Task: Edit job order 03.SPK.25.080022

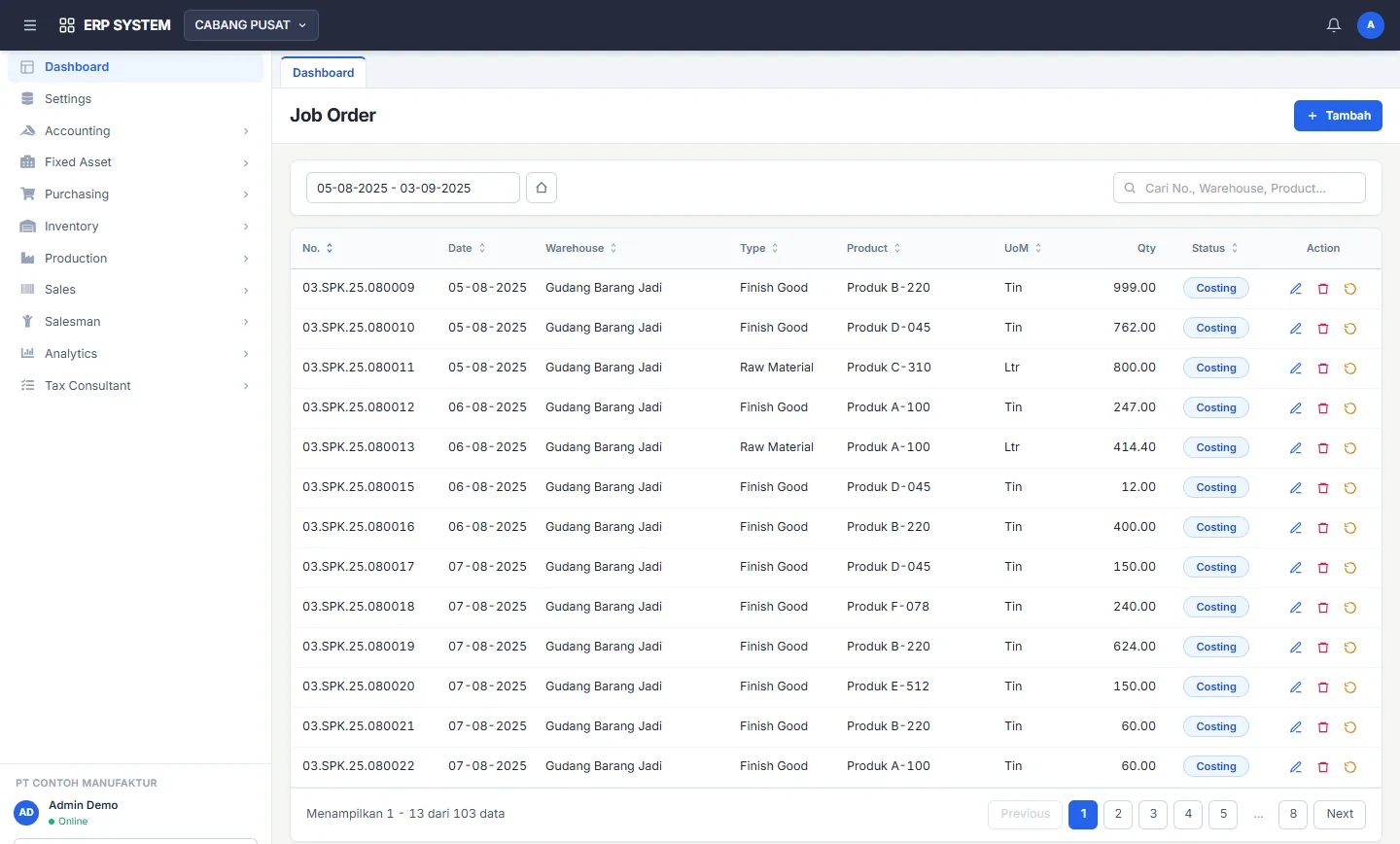Action: tap(1296, 767)
